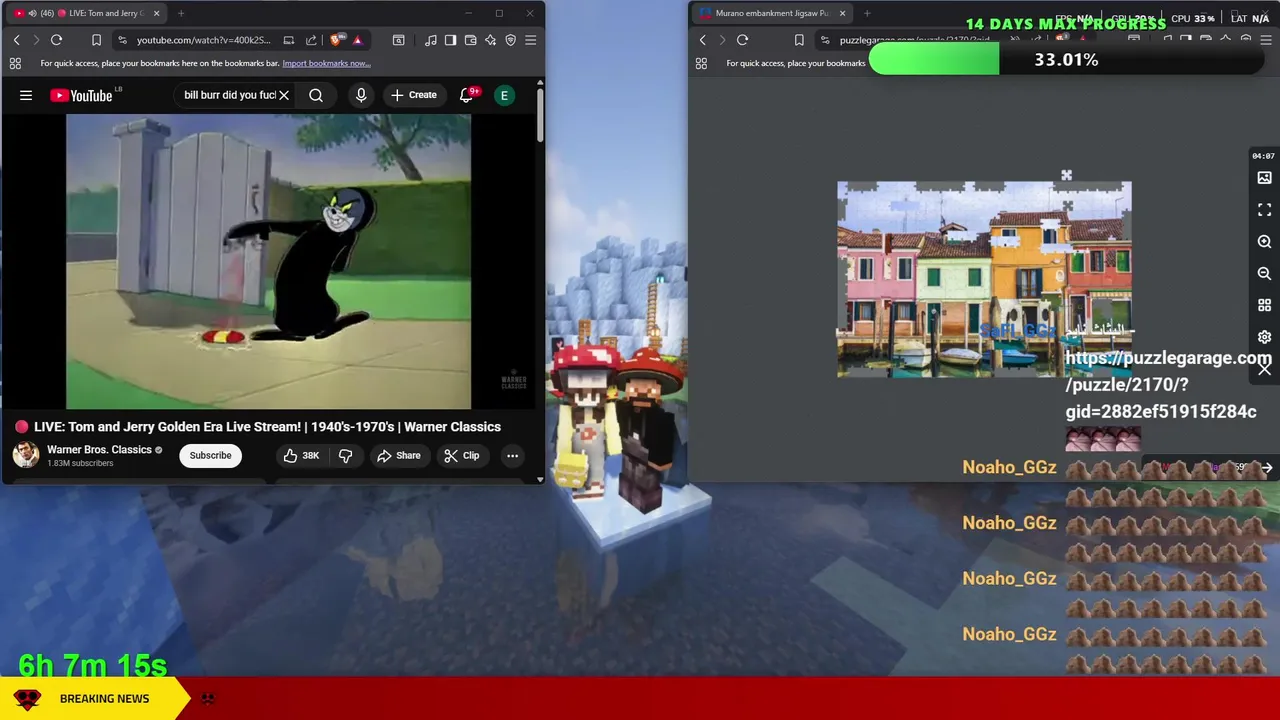Clear the YouTube search text
Viewport: 1280px width, 720px height.
(284, 95)
